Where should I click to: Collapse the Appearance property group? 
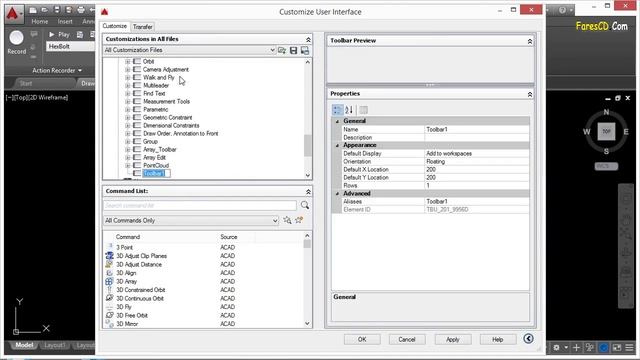coord(337,145)
